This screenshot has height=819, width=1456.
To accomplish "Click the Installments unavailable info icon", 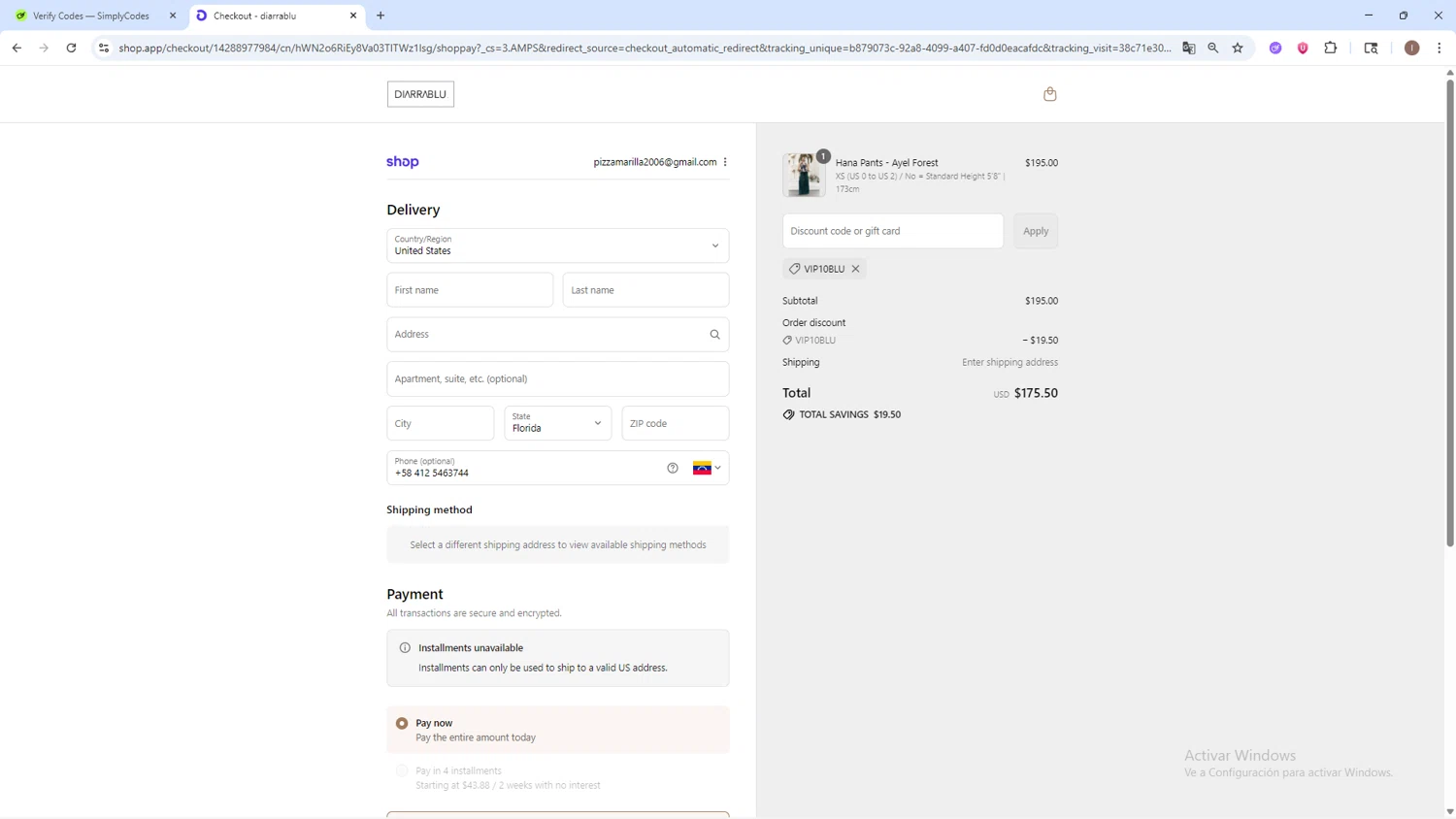I will (405, 648).
